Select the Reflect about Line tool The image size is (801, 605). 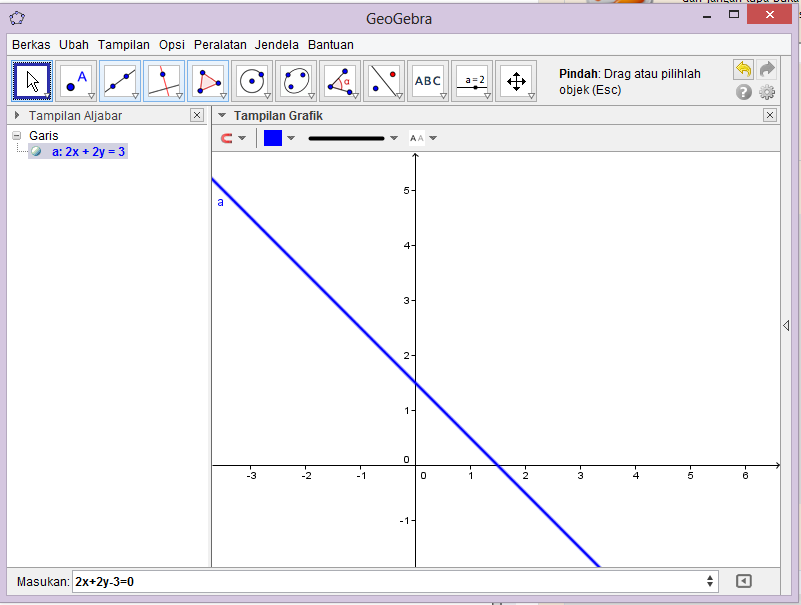click(x=384, y=81)
